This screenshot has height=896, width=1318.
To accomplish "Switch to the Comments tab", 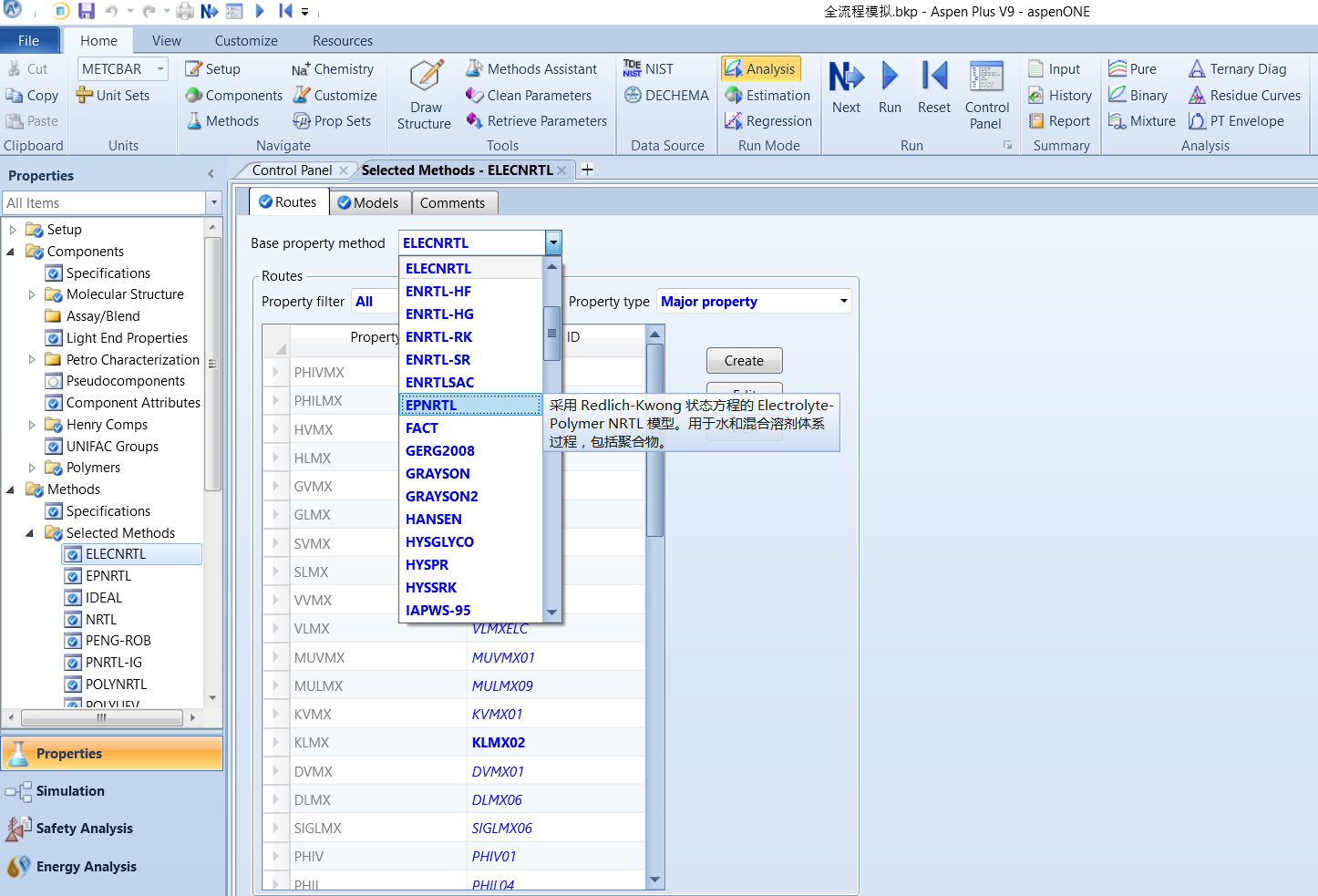I will point(454,203).
